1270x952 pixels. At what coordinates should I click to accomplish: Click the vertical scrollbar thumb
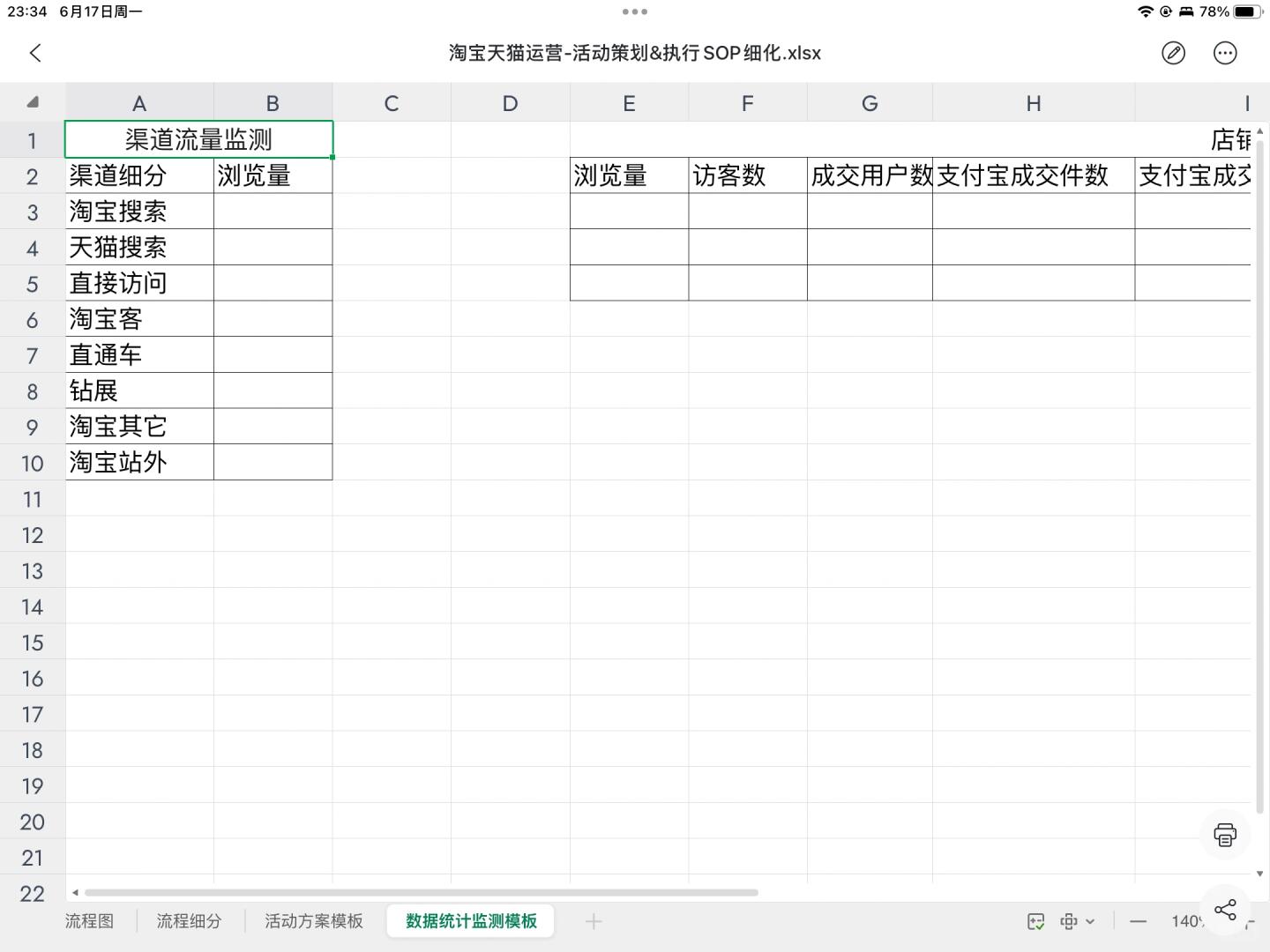pos(1259,476)
